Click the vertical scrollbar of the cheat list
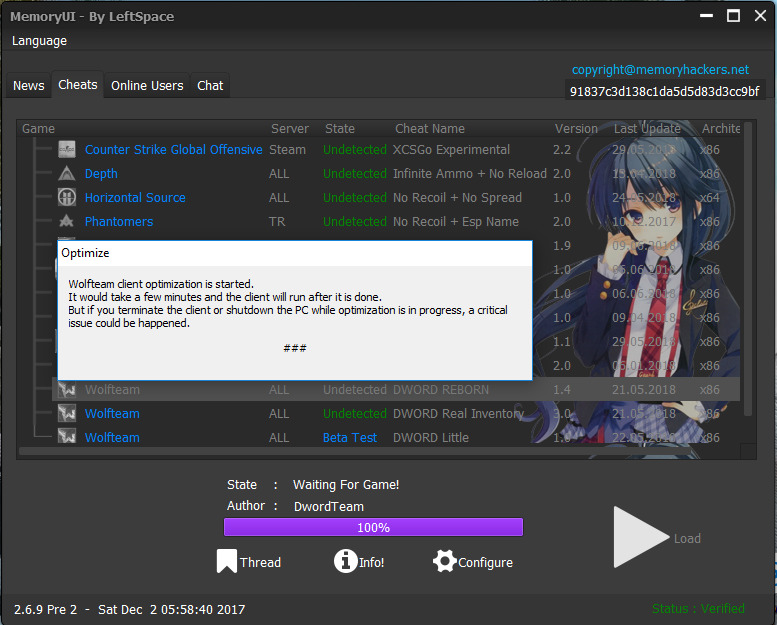Screen dimensions: 777x625 [x=748, y=268]
